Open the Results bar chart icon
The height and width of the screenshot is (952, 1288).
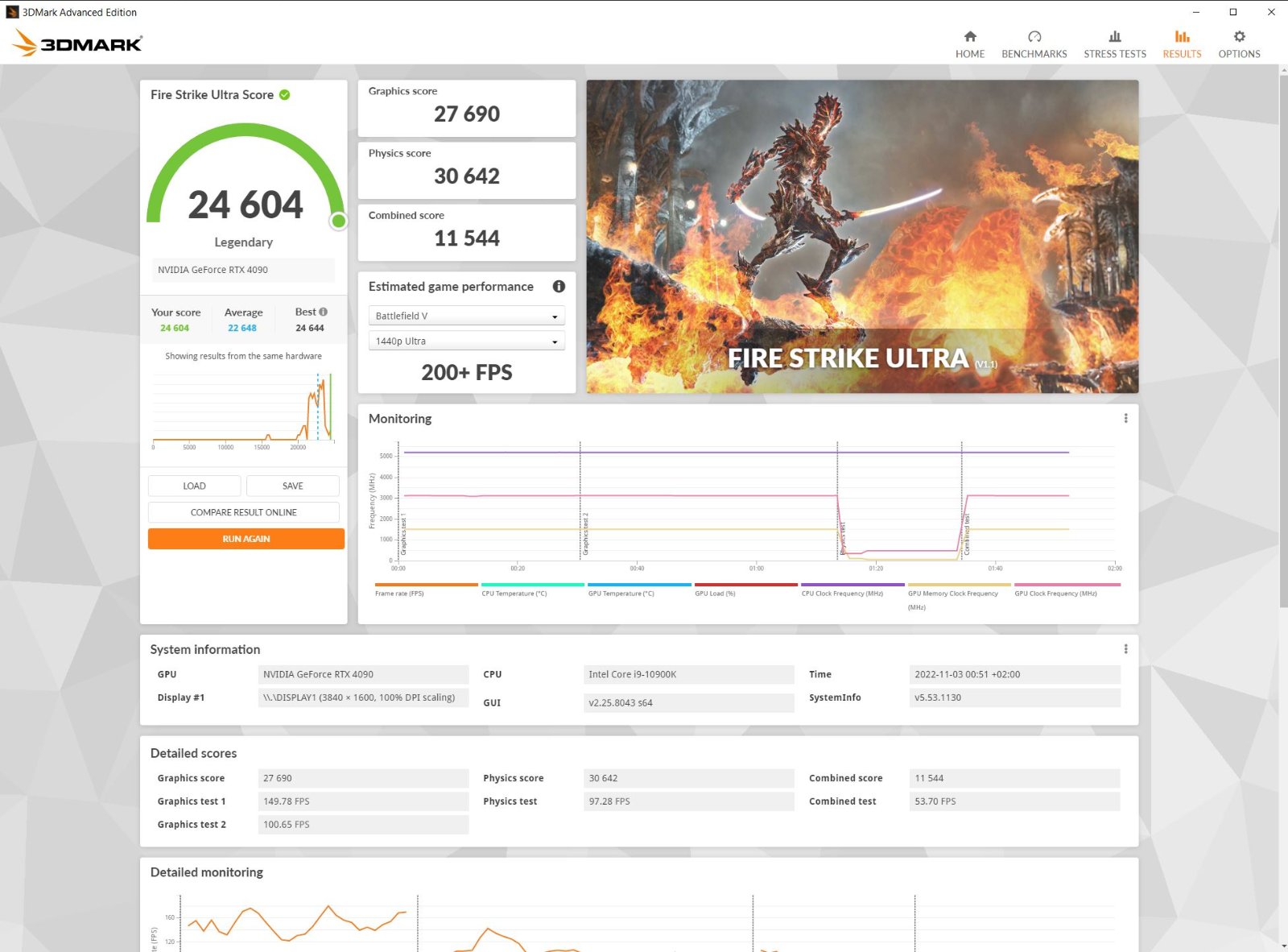tap(1182, 36)
